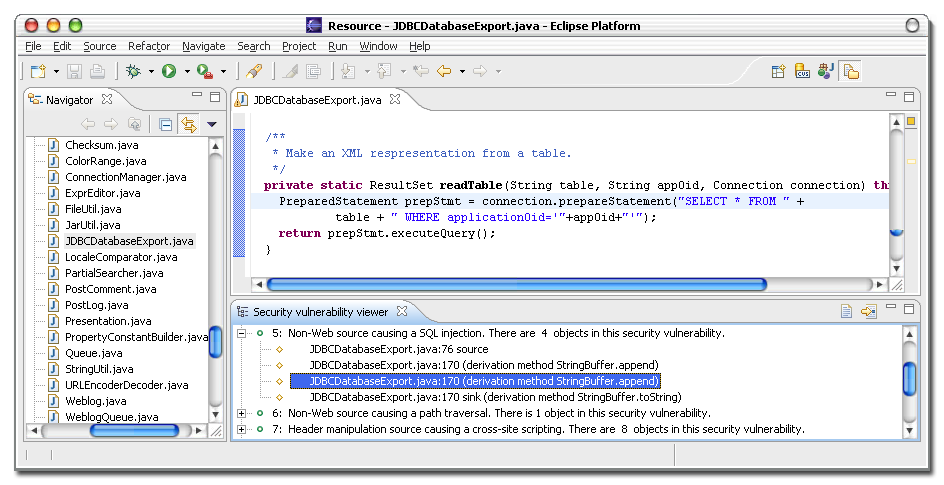Click the New wizard toolbar icon
This screenshot has height=485, width=944.
37,71
